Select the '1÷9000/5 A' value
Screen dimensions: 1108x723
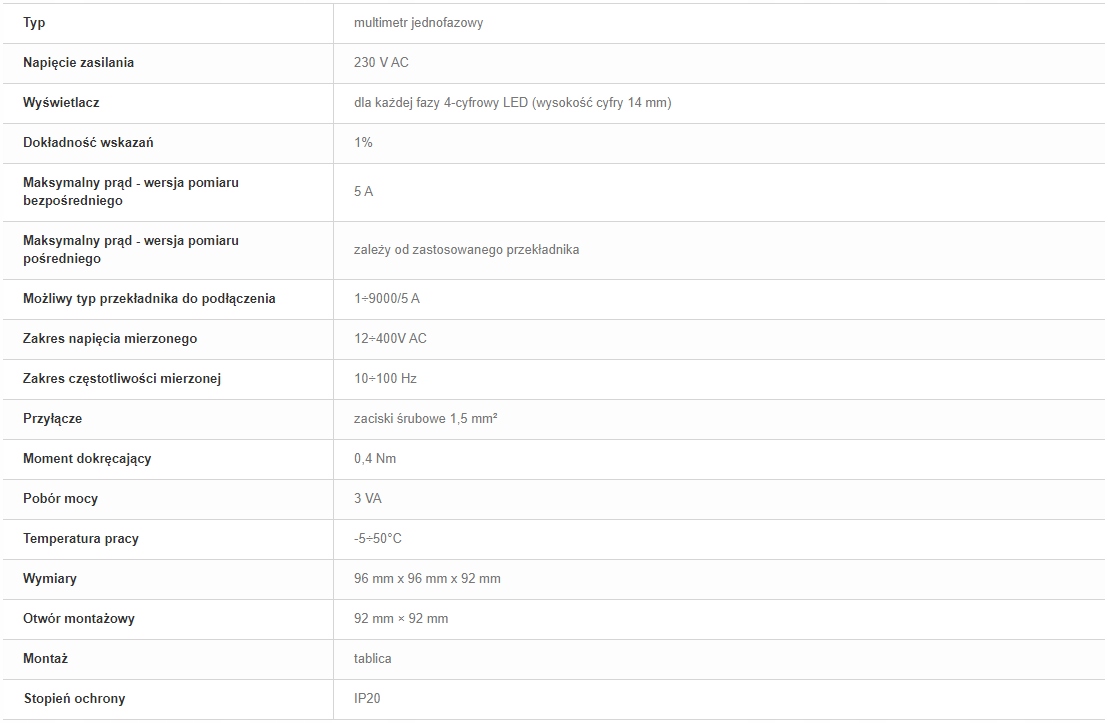[387, 298]
